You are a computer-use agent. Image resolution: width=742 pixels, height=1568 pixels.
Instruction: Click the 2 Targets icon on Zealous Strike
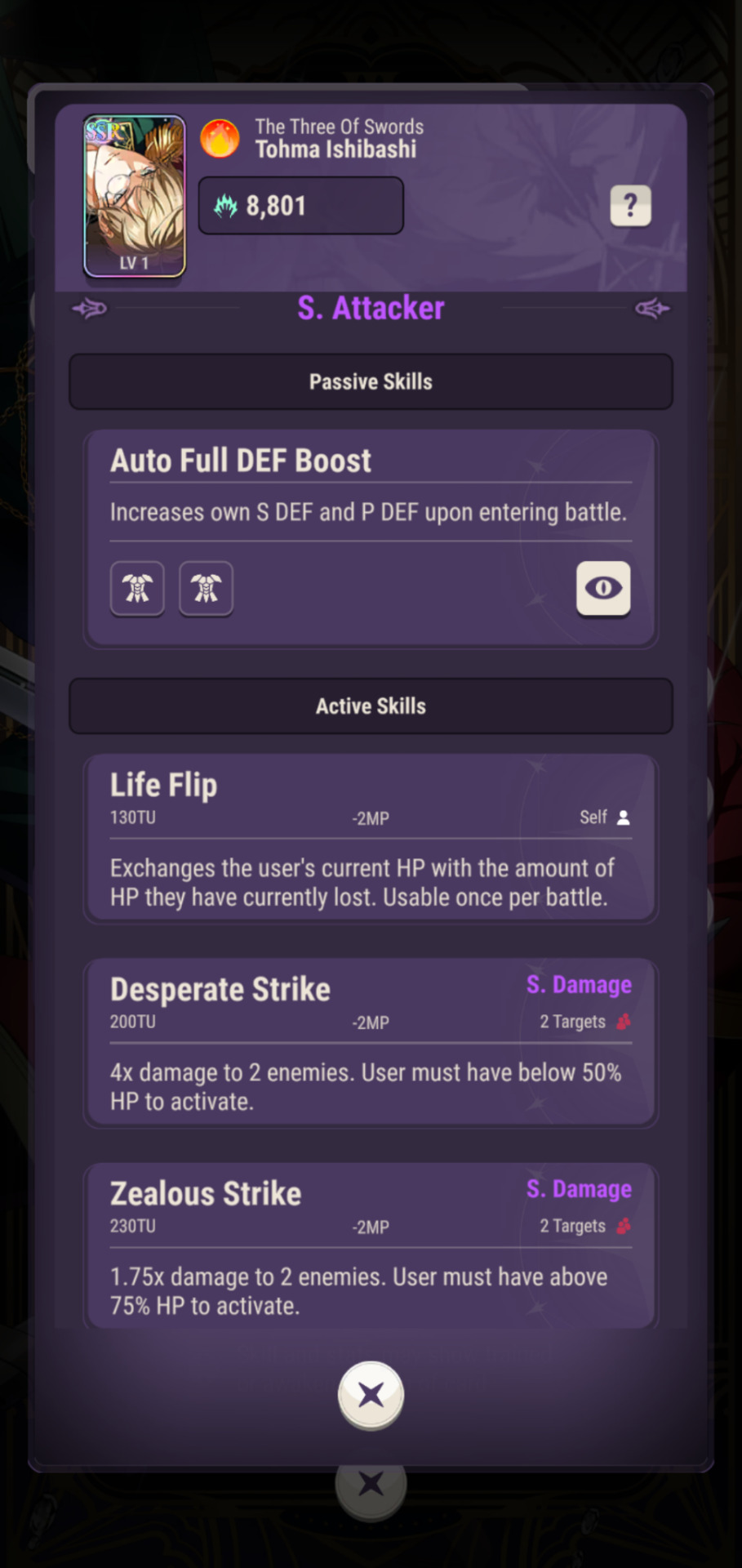[x=624, y=1226]
